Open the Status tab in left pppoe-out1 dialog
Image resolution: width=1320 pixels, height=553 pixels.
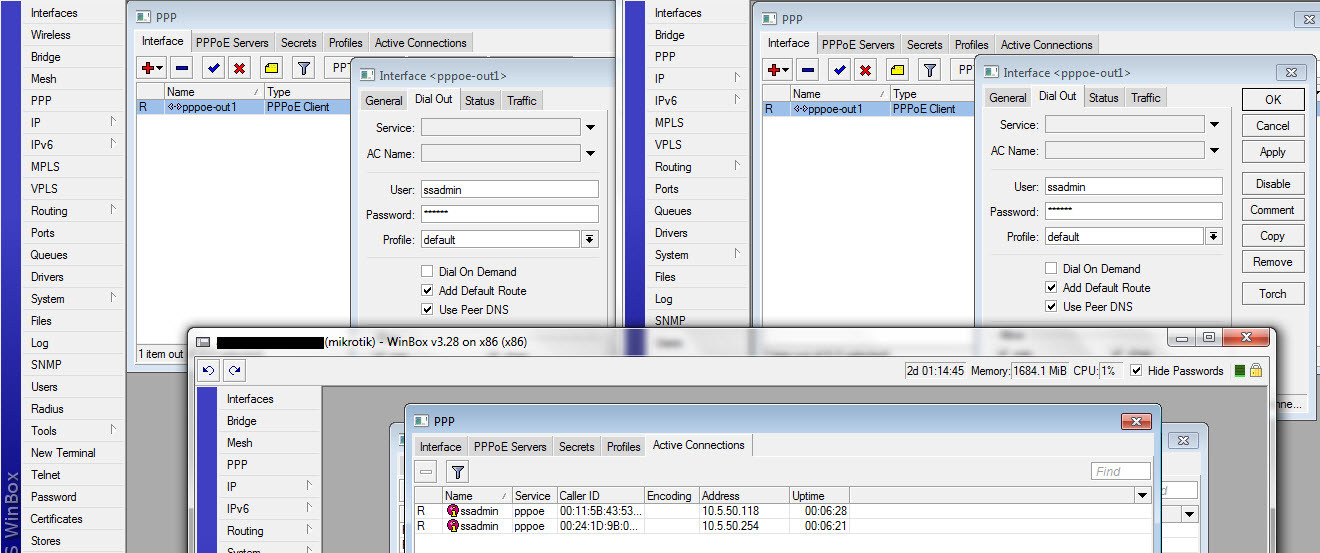click(x=479, y=101)
